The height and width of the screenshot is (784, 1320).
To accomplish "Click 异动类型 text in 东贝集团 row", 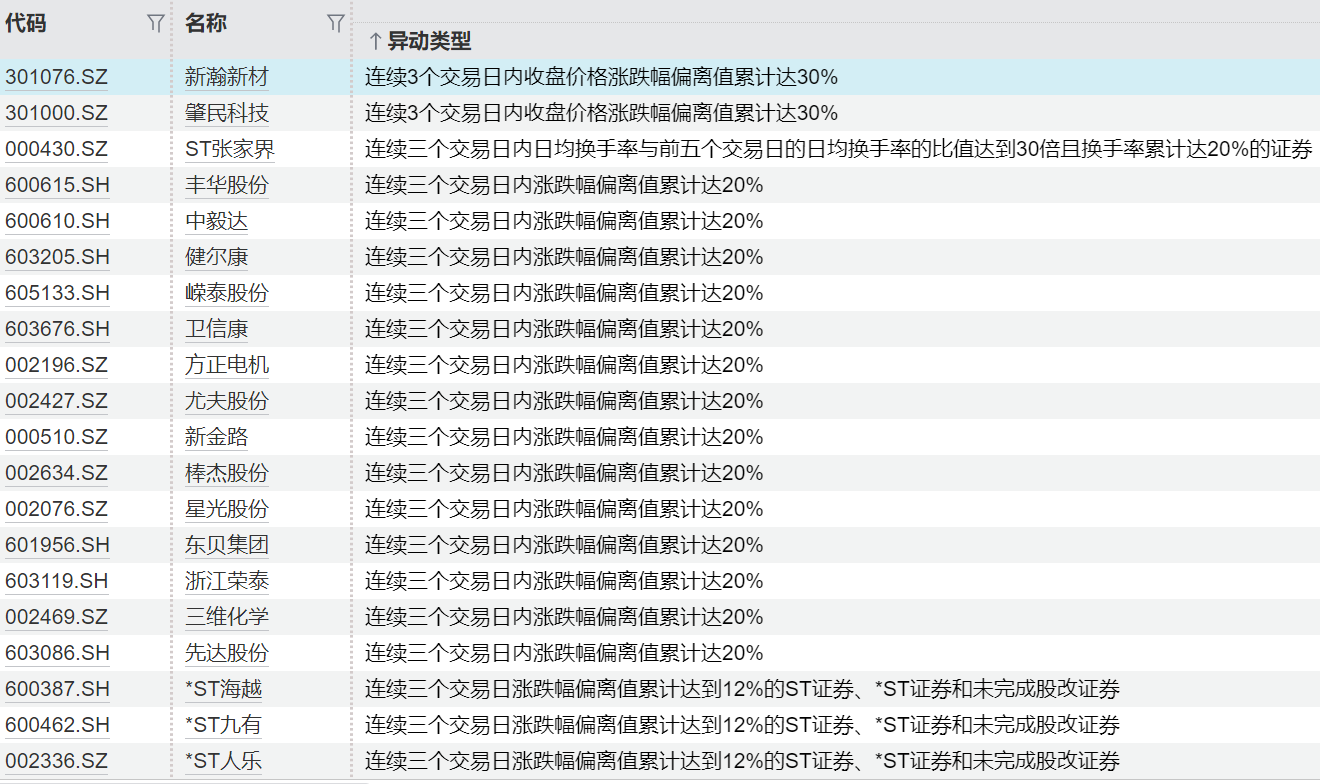I will coord(564,545).
